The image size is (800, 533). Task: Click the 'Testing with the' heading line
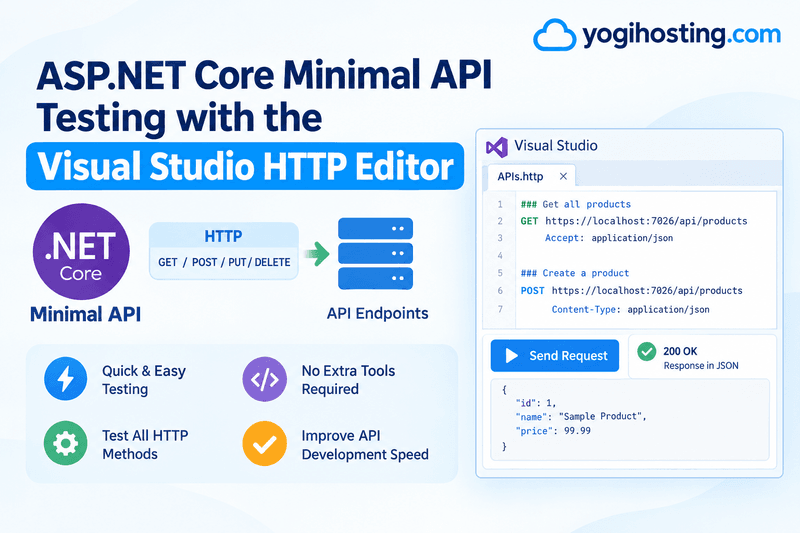point(179,119)
